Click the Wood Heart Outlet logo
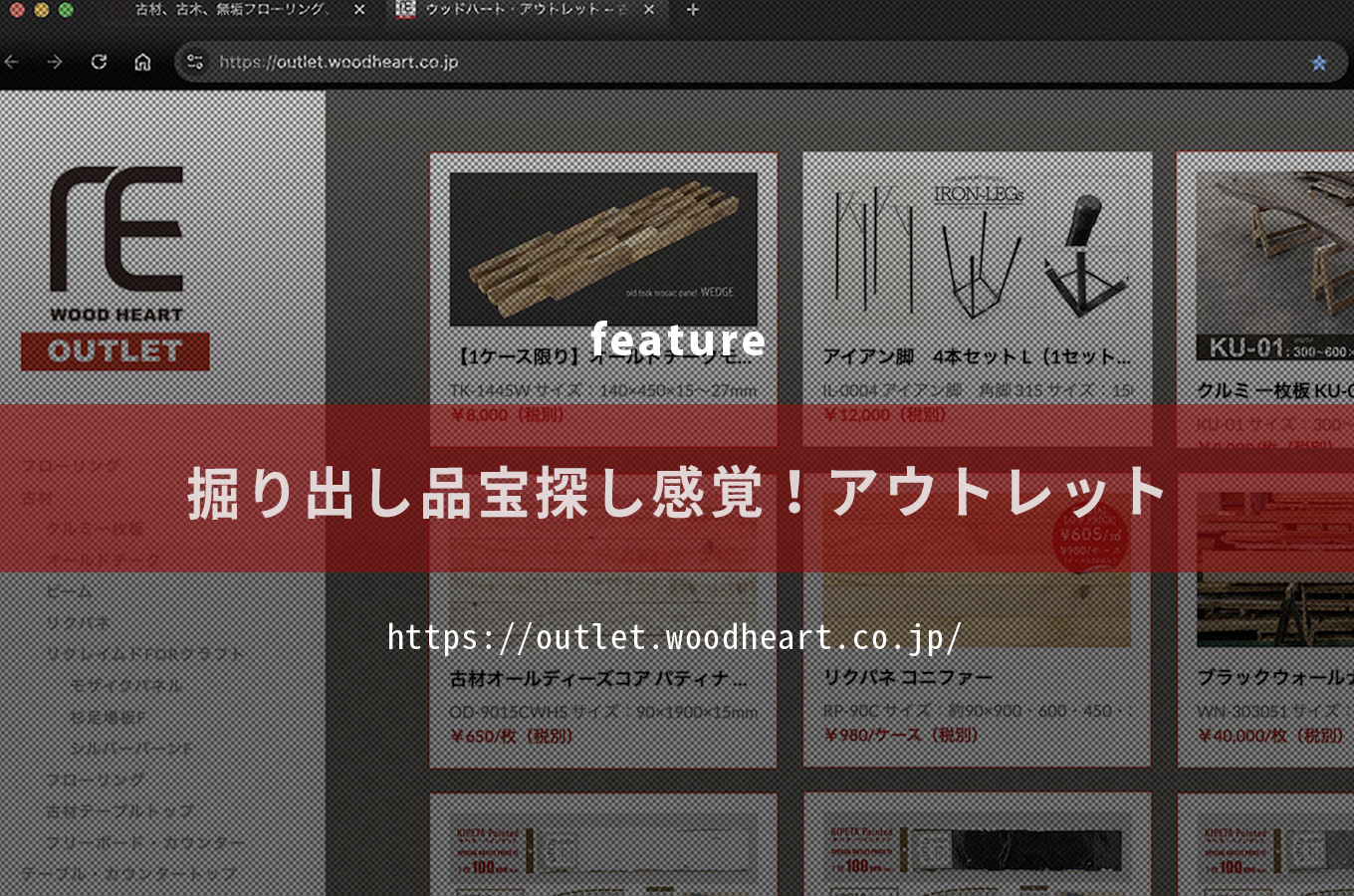The height and width of the screenshot is (896, 1354). pos(115,268)
